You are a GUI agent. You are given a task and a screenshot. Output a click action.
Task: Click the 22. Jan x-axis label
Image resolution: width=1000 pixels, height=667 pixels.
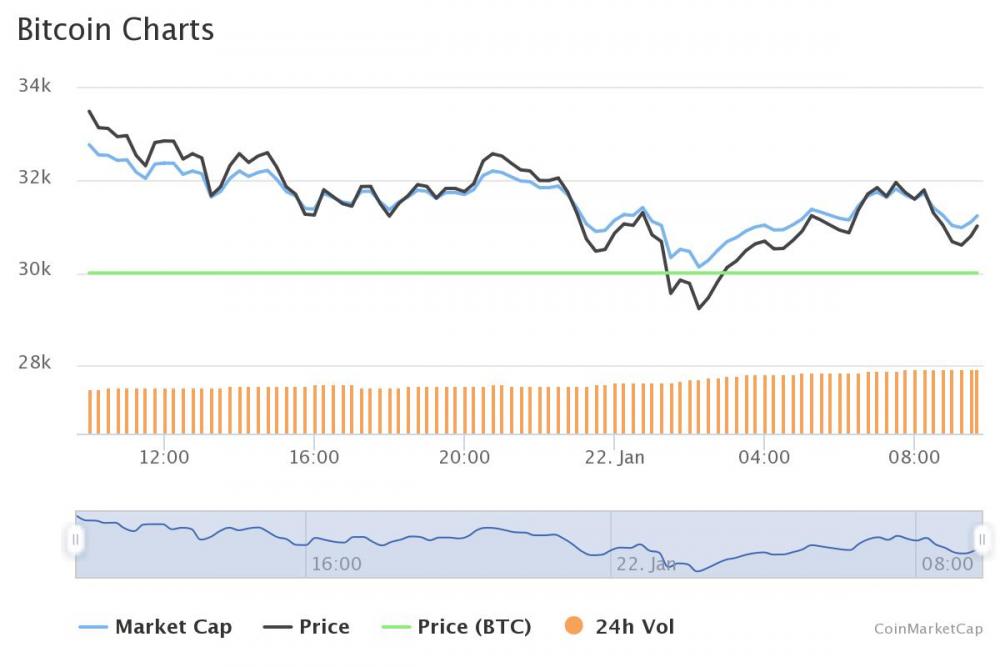(x=614, y=457)
